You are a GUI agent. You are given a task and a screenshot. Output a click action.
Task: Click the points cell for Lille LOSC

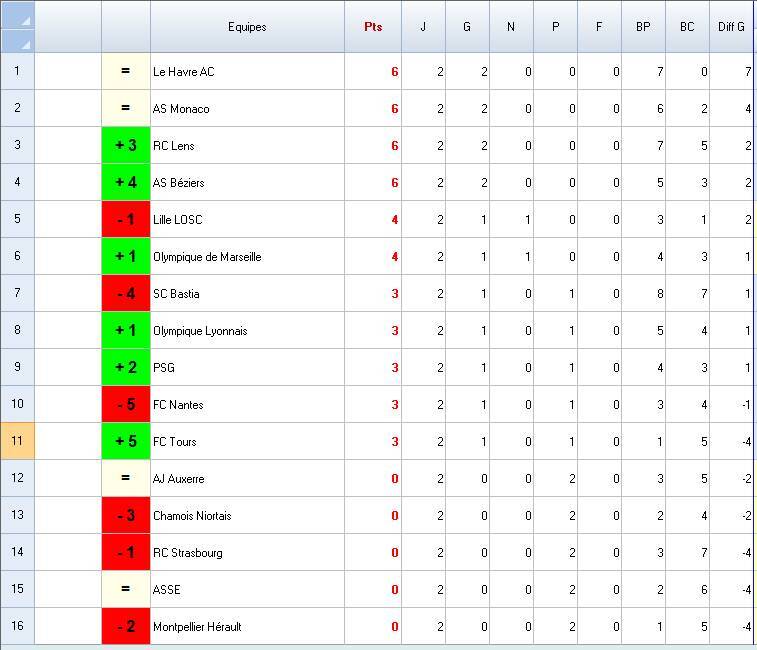coord(373,220)
